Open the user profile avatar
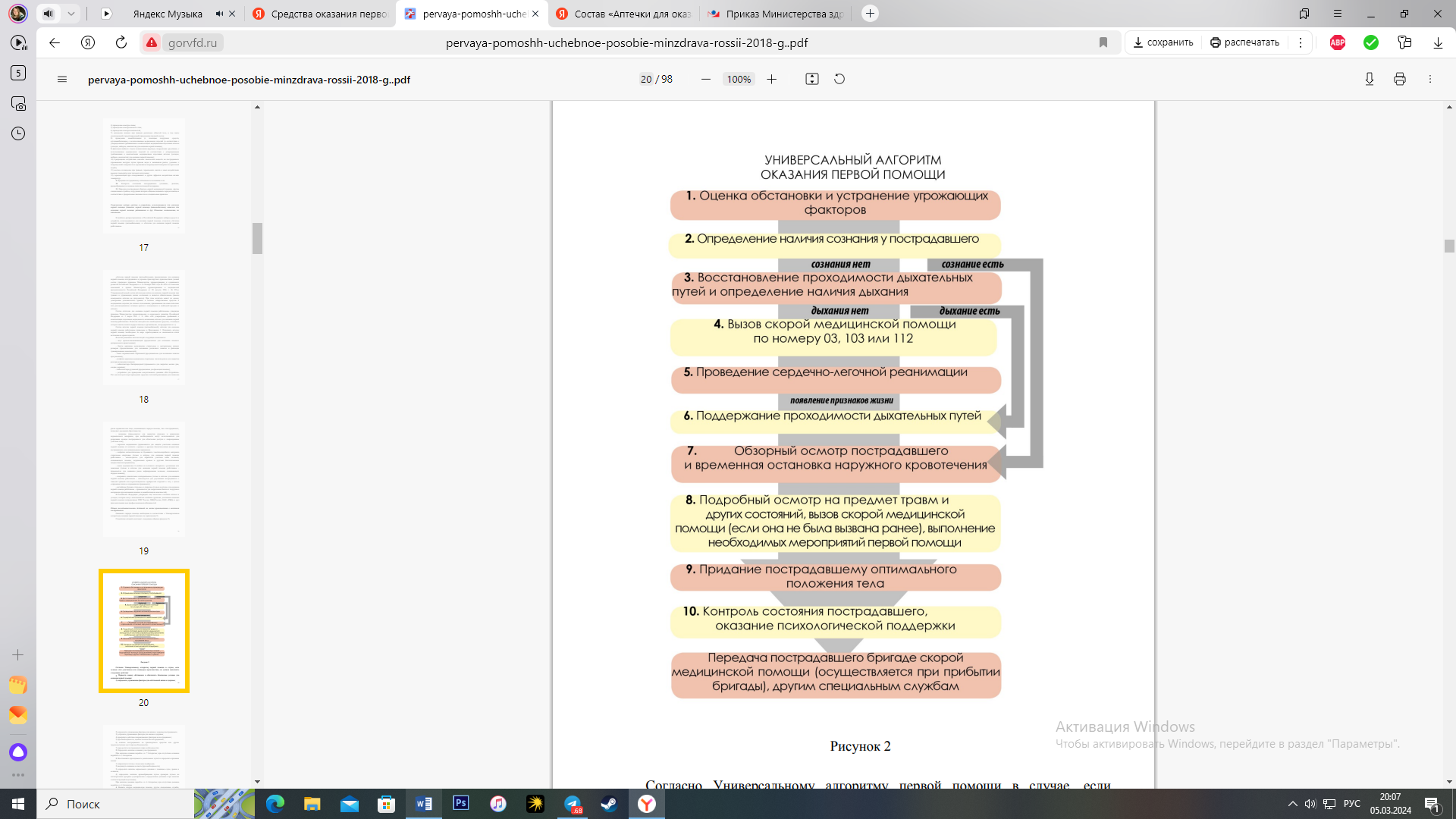The height and width of the screenshot is (819, 1456). click(18, 14)
